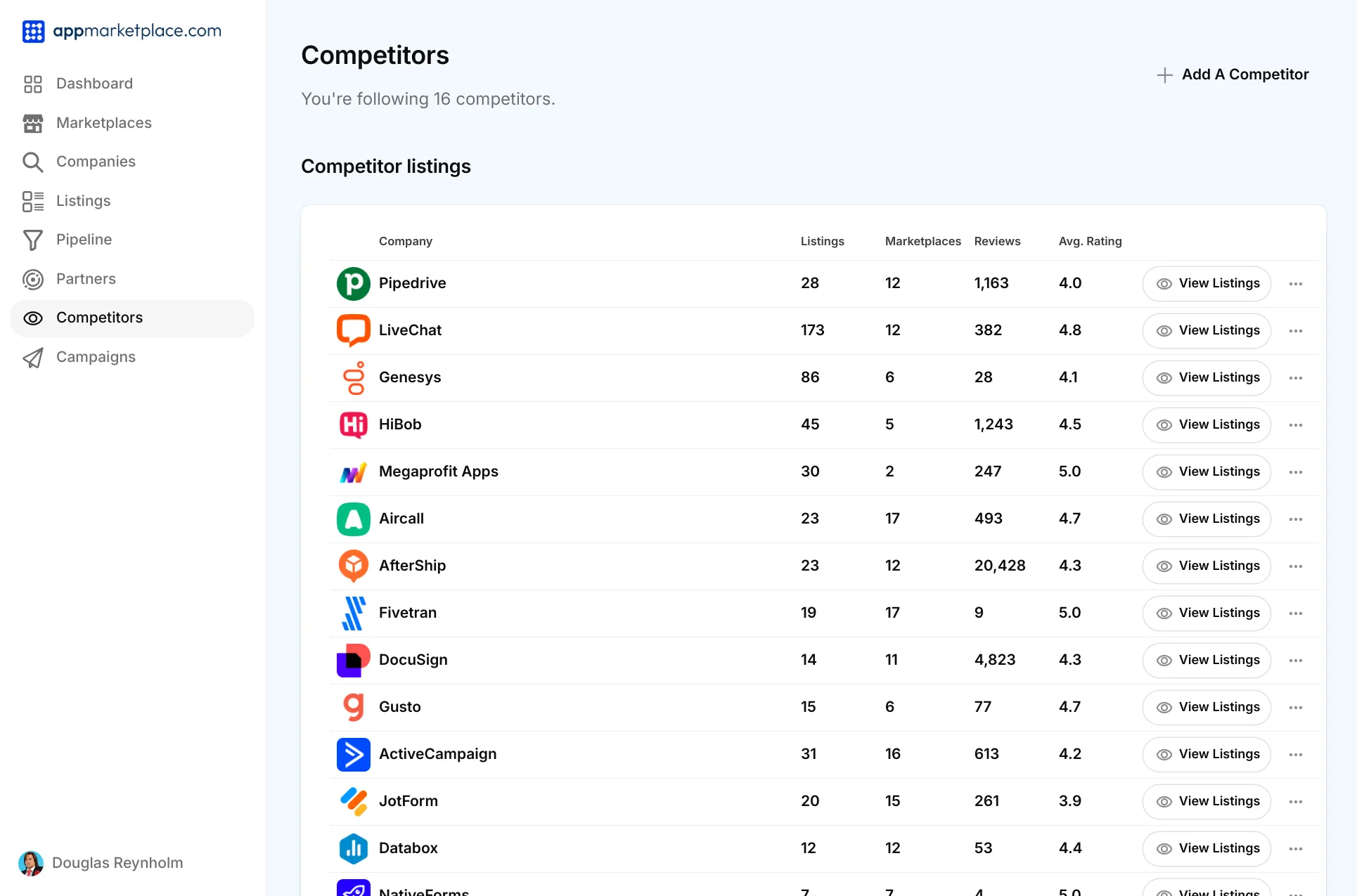Expand options menu for LiveChat
Screen dimensions: 1357x896
pyautogui.click(x=1296, y=330)
